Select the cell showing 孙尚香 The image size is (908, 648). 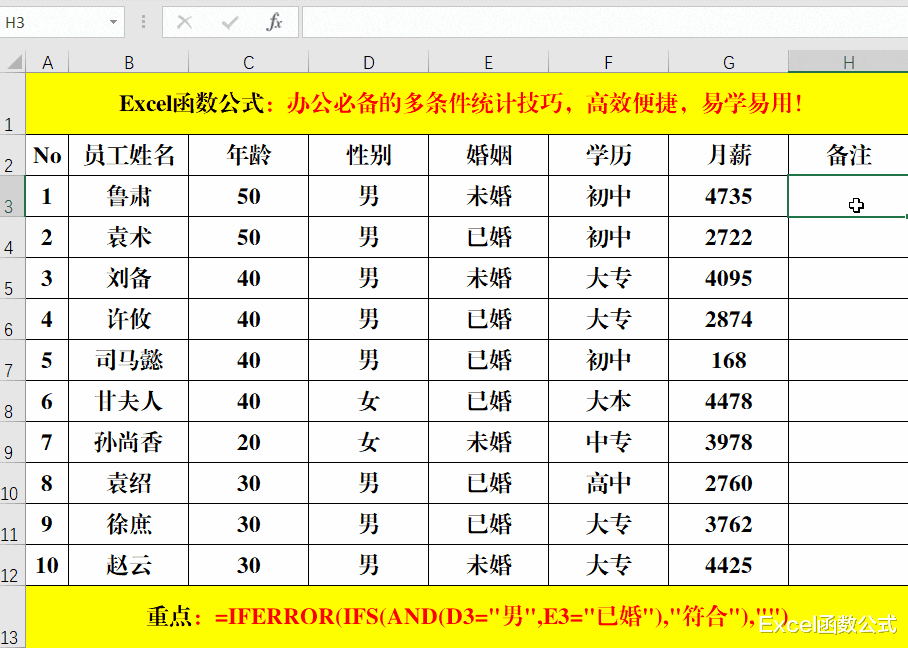[128, 442]
